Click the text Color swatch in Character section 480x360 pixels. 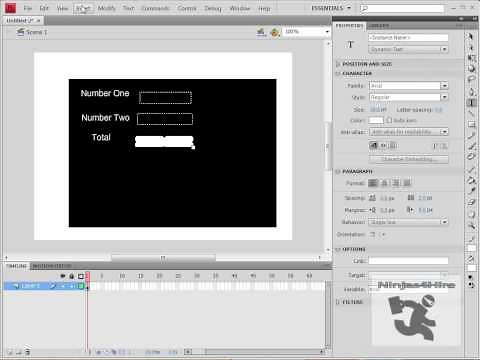[x=376, y=120]
